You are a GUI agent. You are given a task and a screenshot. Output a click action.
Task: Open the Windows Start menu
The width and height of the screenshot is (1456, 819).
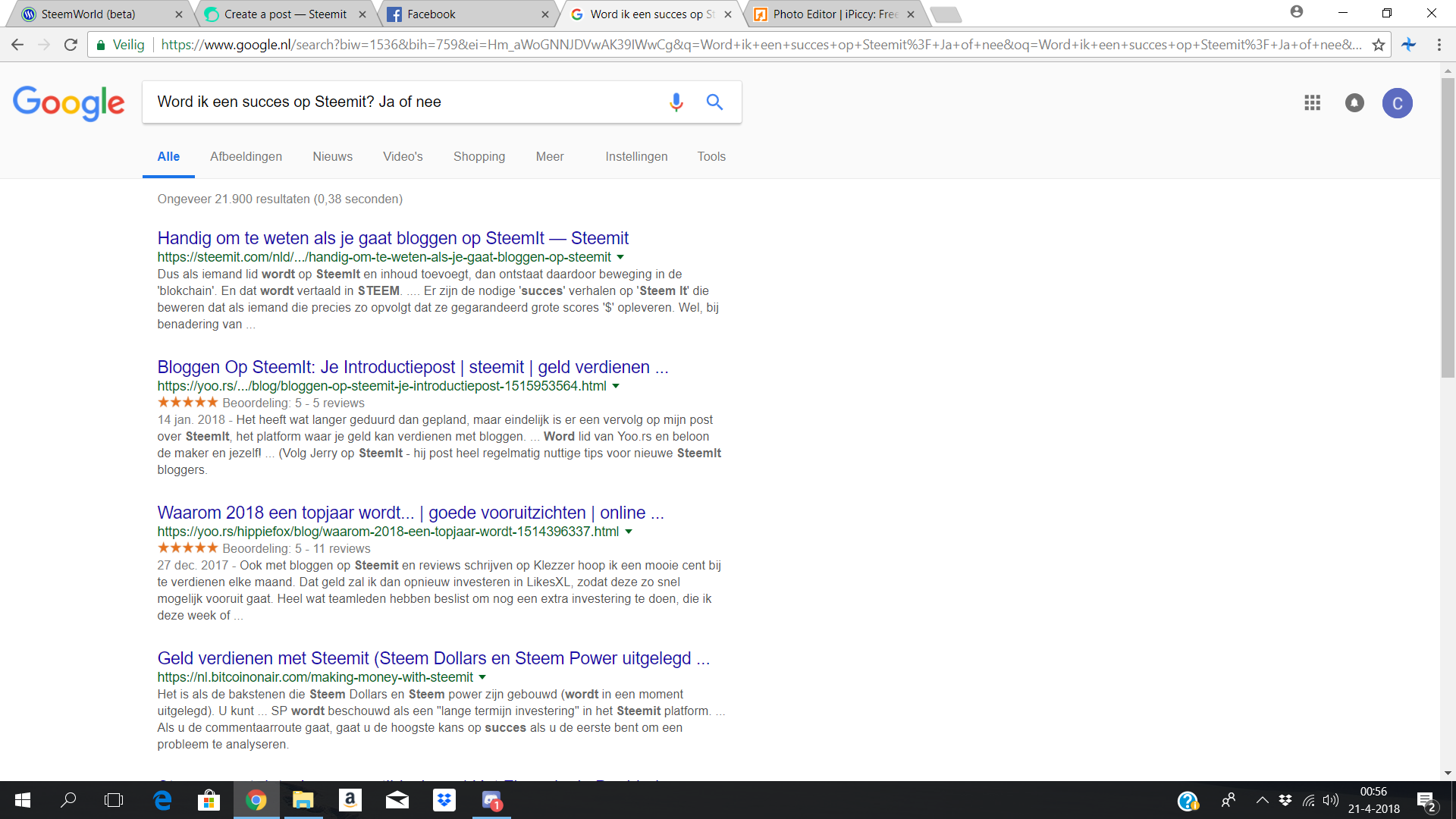[x=23, y=800]
